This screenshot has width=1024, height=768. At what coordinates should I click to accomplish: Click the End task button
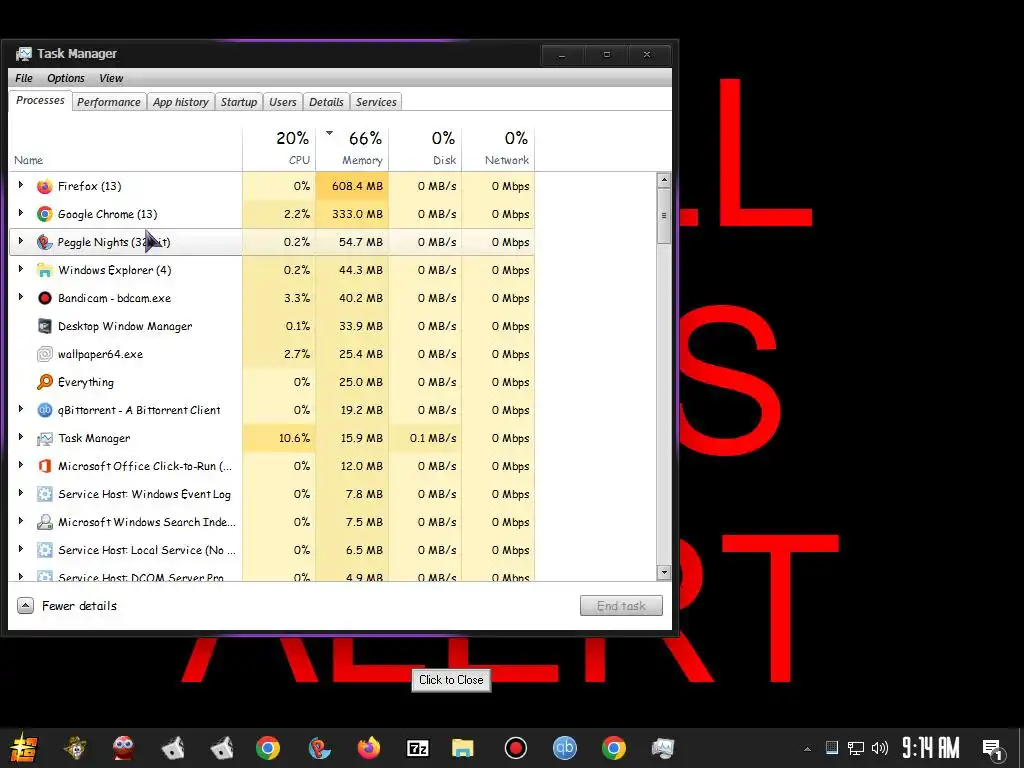pyautogui.click(x=621, y=606)
